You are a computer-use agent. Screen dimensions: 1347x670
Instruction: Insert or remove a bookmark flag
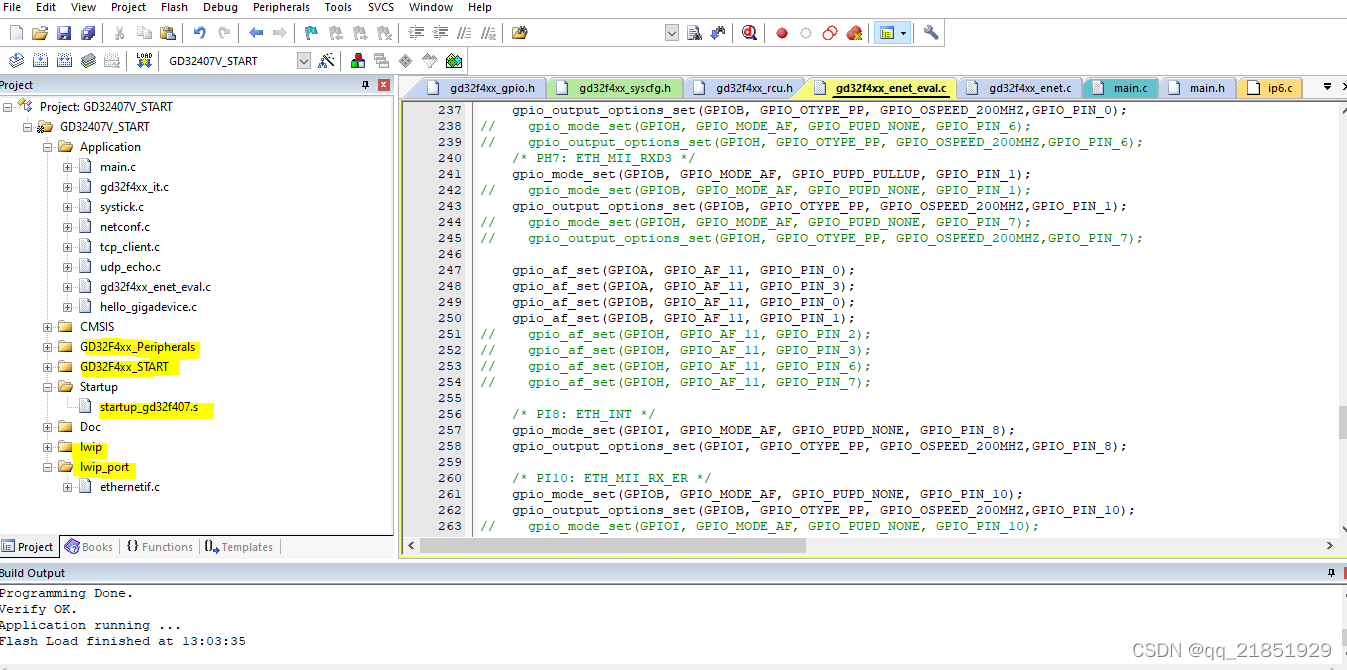[x=311, y=33]
